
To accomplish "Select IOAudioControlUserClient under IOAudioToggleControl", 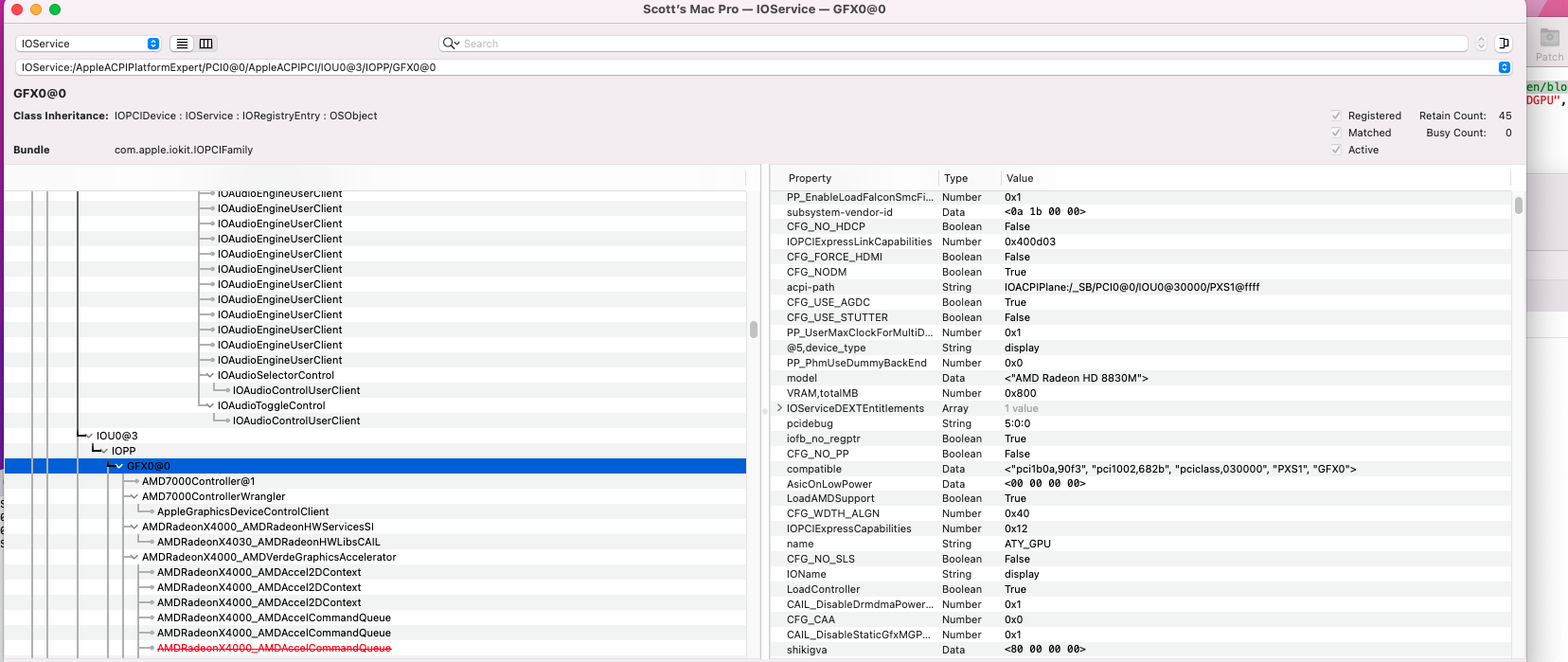I will coord(296,420).
